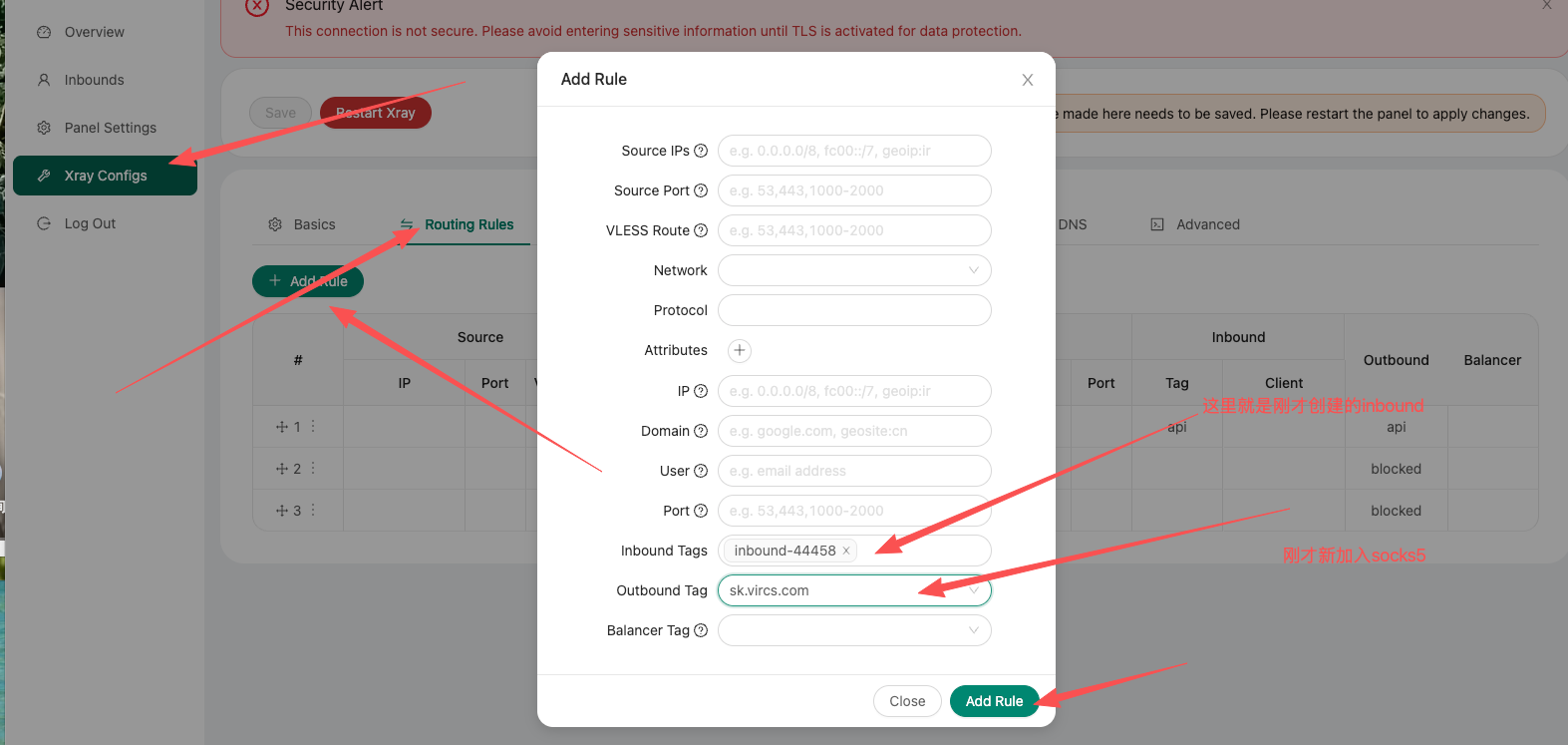1568x745 pixels.
Task: Confirm with the green Add Rule button
Action: point(994,701)
